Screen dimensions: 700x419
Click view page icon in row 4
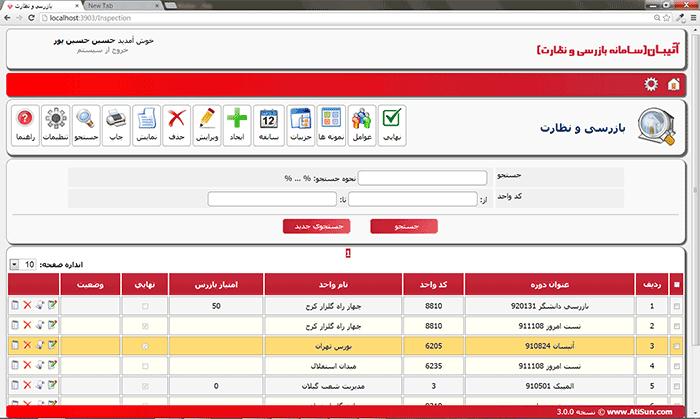pyautogui.click(x=15, y=365)
